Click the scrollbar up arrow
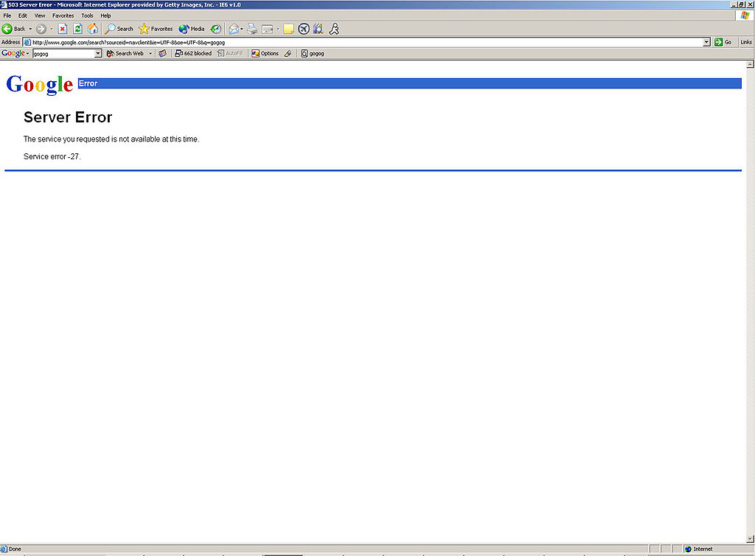This screenshot has height=556, width=755. coord(750,65)
